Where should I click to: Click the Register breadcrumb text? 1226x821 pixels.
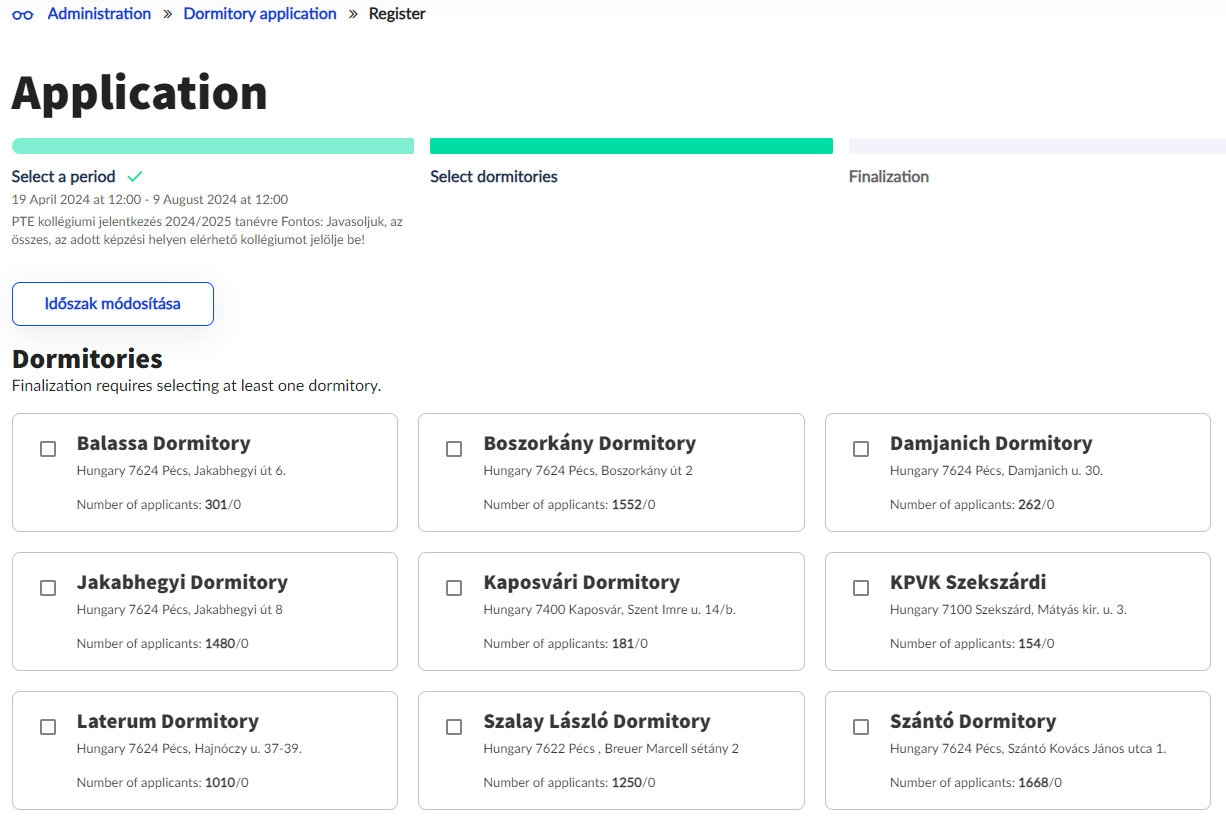tap(397, 14)
